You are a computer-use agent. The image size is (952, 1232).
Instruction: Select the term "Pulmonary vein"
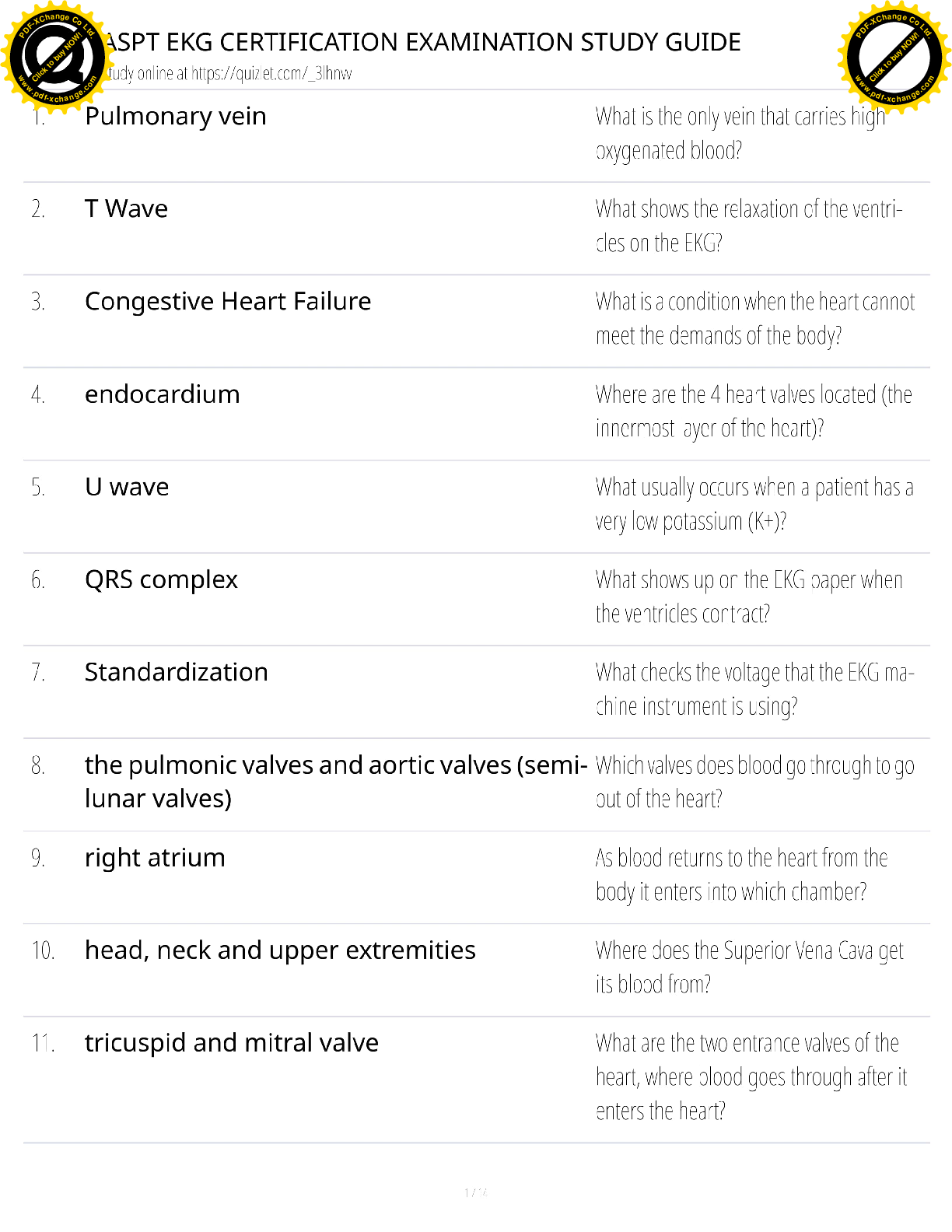176,116
